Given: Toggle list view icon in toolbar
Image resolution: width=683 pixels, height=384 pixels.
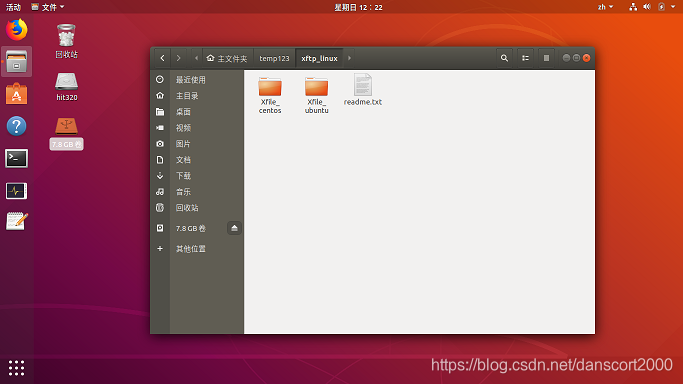Looking at the screenshot, I should point(525,58).
